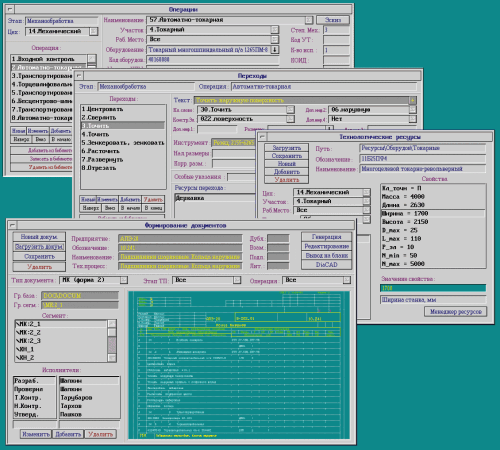500x450 pixels.
Task: Expand the Цех dropdown in Технологические ресурсы
Action: 366,192
